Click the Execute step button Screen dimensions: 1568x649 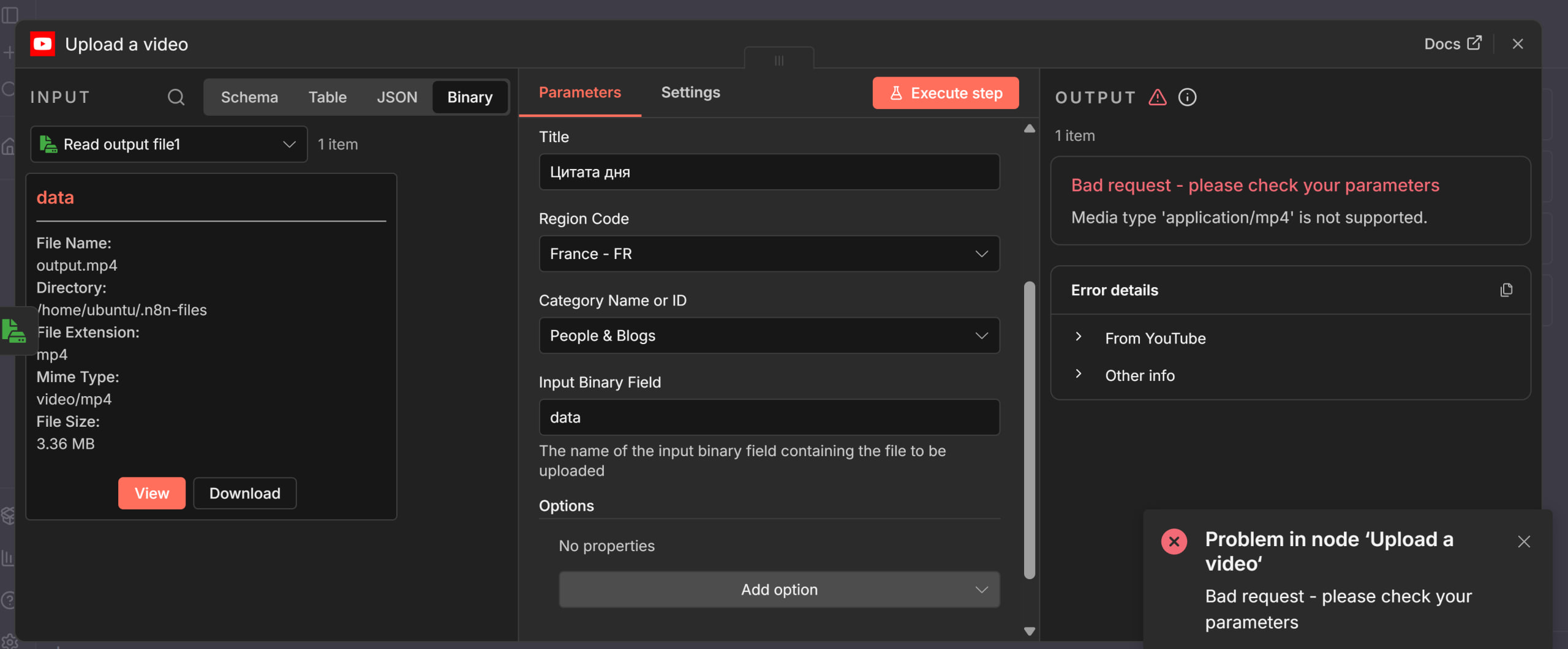[945, 93]
